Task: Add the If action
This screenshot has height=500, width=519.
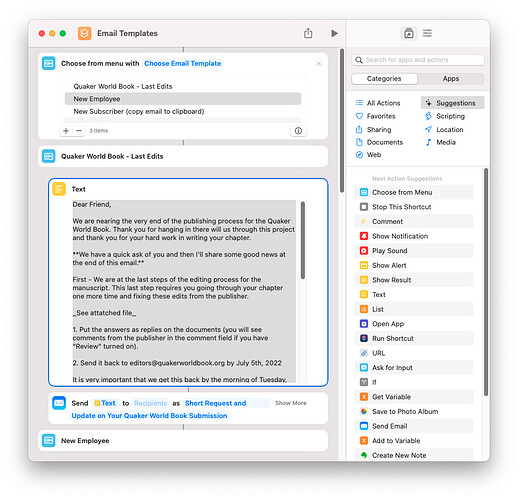Action: (x=414, y=382)
